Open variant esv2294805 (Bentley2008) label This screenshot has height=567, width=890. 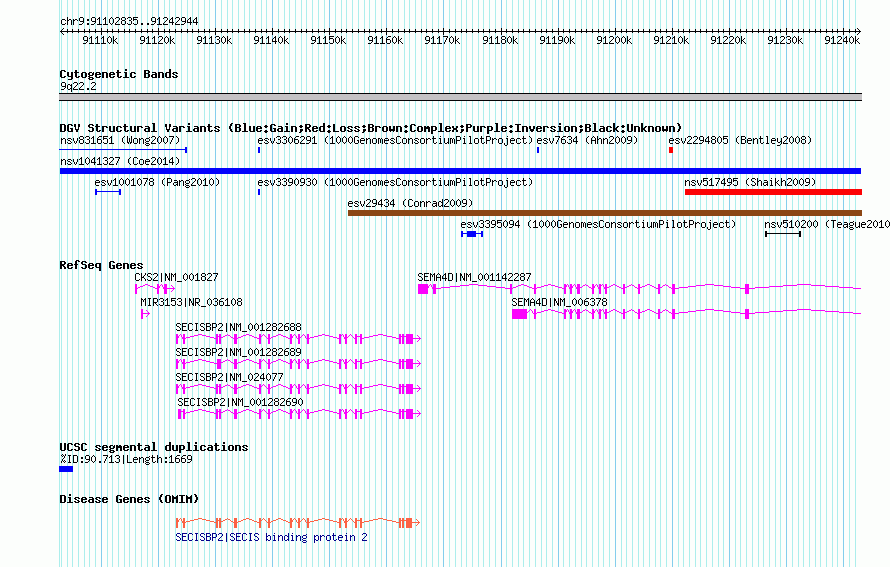coord(740,140)
